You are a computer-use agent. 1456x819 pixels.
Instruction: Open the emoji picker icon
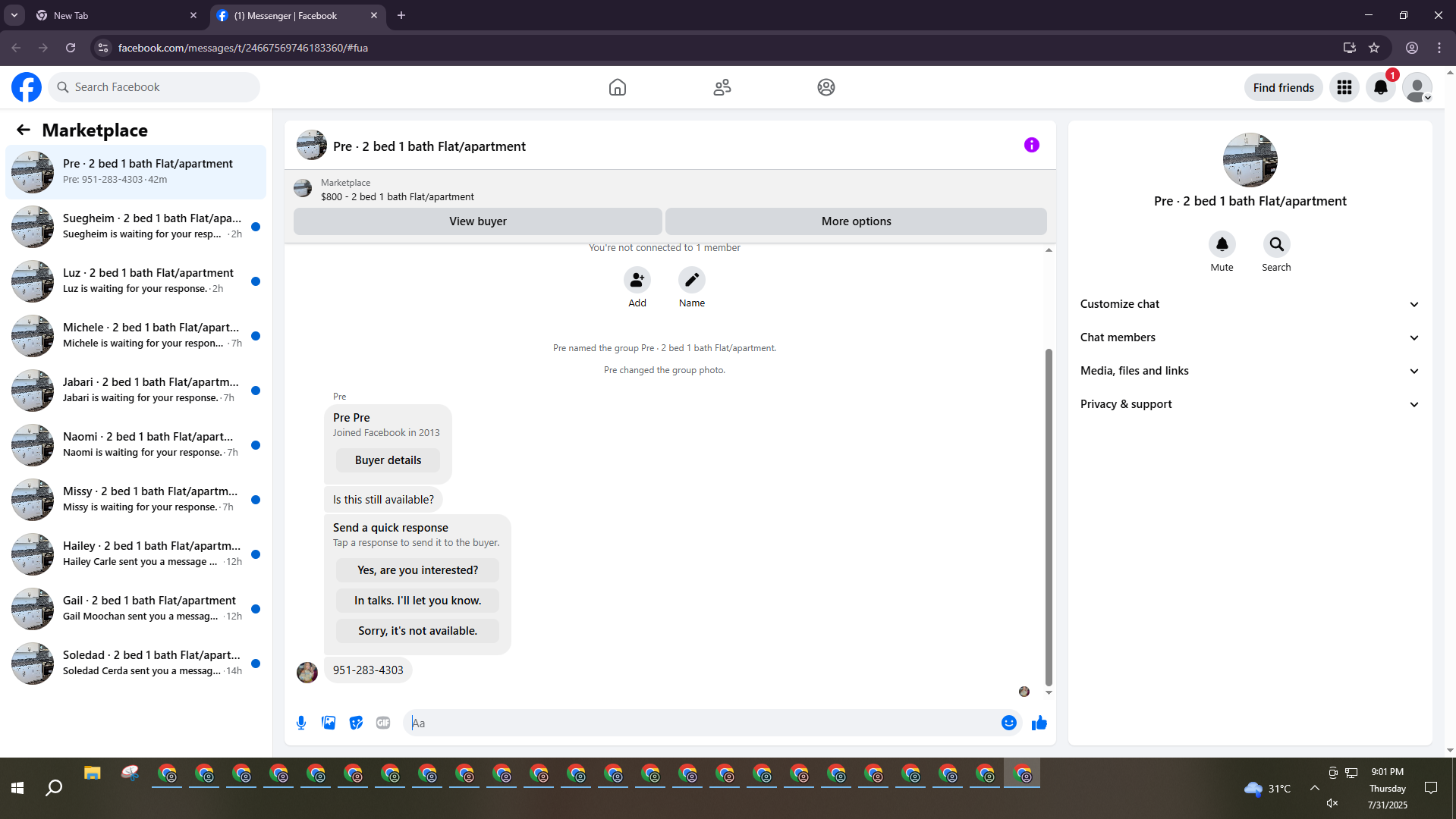pos(1009,723)
